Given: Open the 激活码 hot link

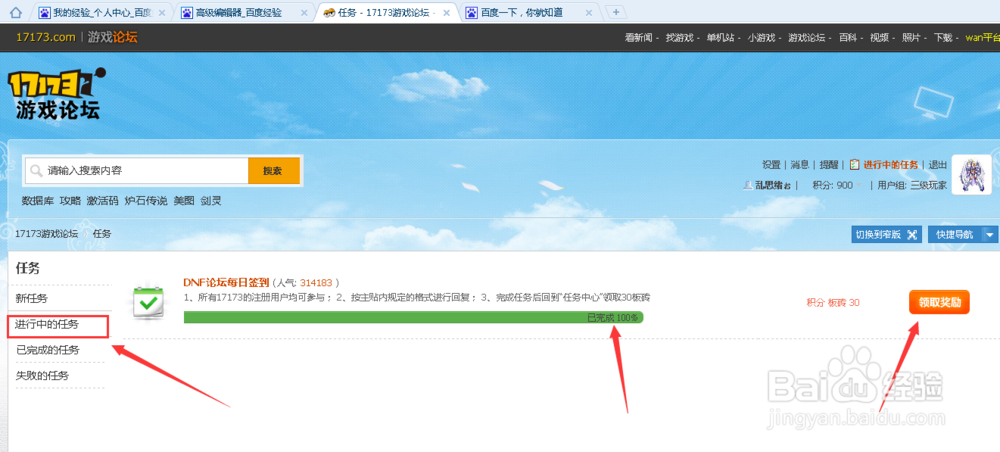Looking at the screenshot, I should (x=103, y=201).
